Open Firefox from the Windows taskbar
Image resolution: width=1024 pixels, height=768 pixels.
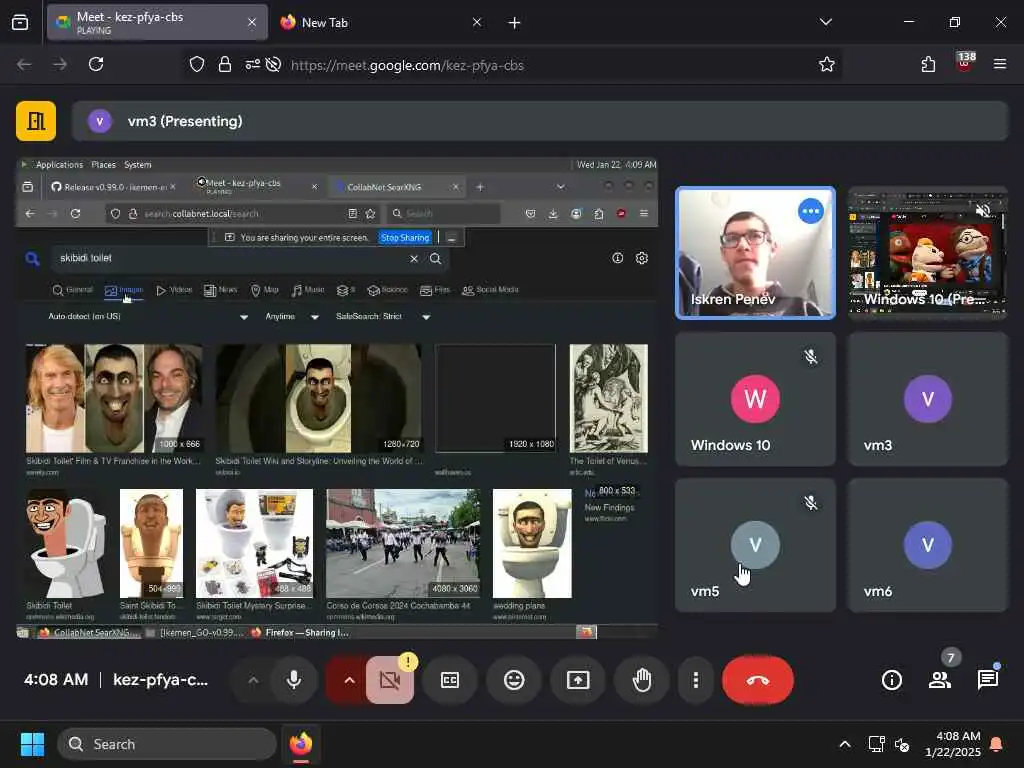tap(301, 744)
